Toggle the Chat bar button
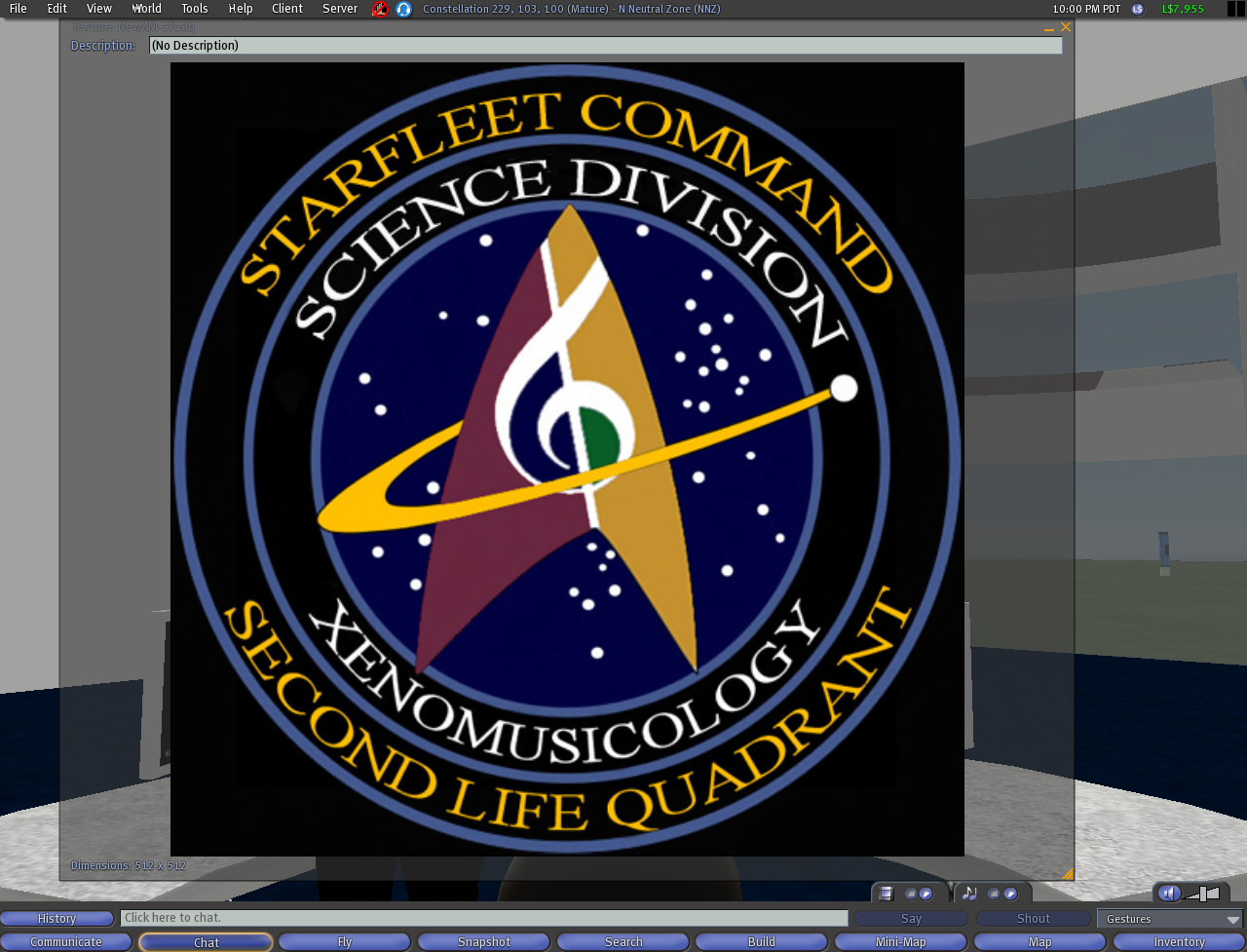The image size is (1247, 952). click(207, 942)
